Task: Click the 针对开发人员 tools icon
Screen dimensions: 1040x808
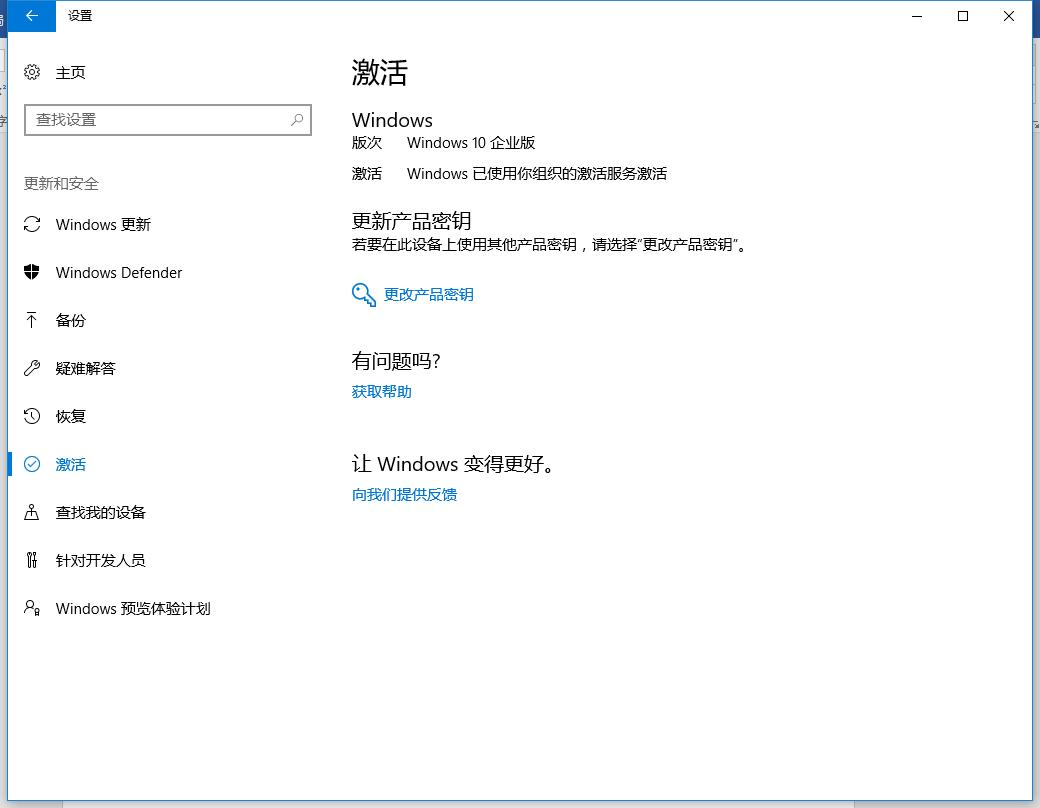Action: coord(31,560)
